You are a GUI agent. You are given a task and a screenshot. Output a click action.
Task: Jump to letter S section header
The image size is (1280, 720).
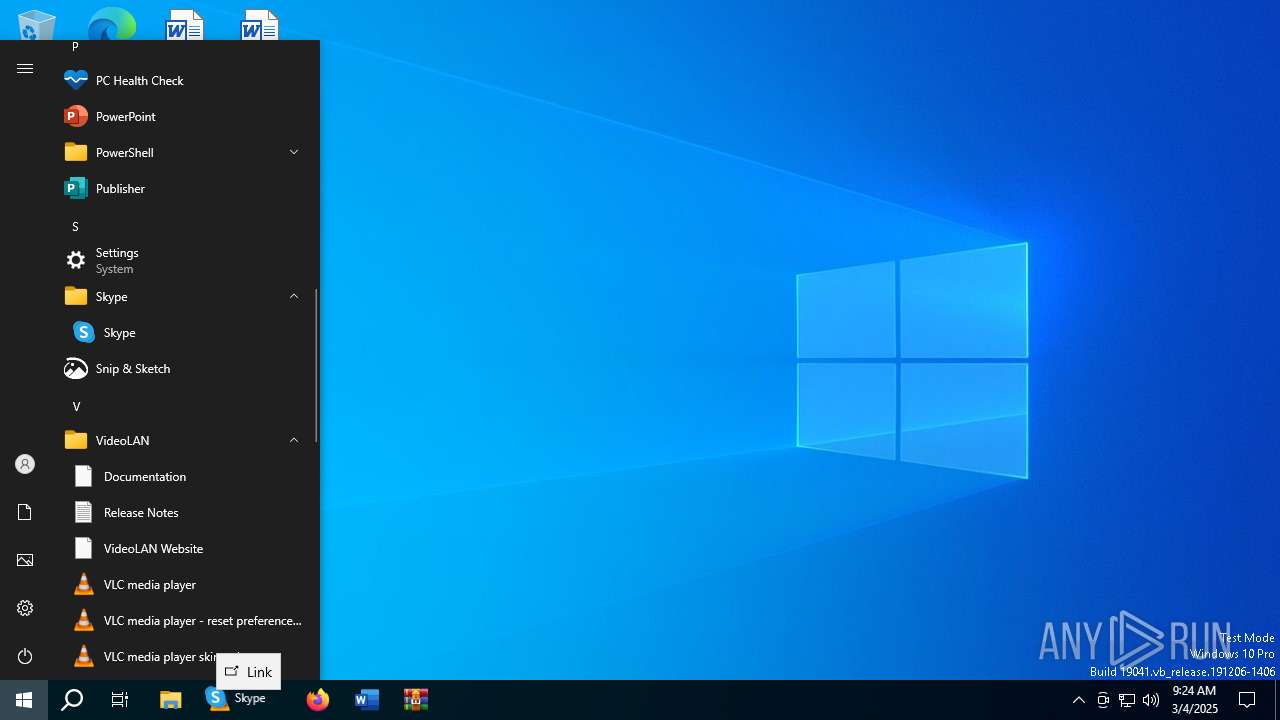75,227
